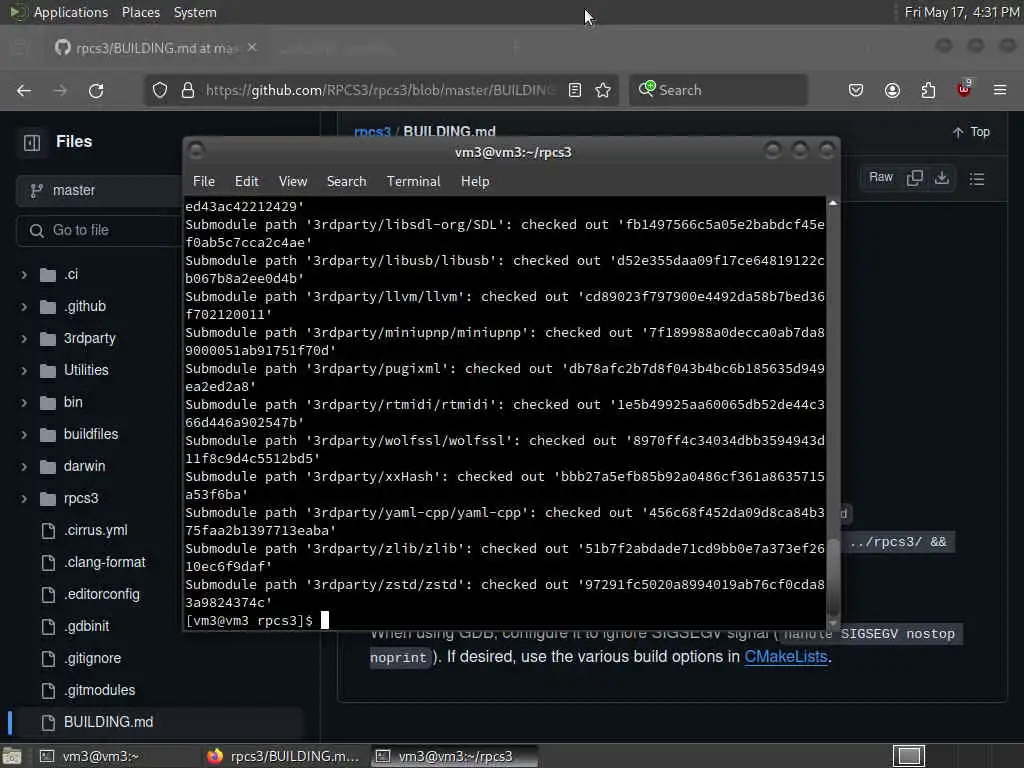The image size is (1024, 768).
Task: Open the rpcs3 breadcrumb link
Action: pyautogui.click(x=372, y=132)
